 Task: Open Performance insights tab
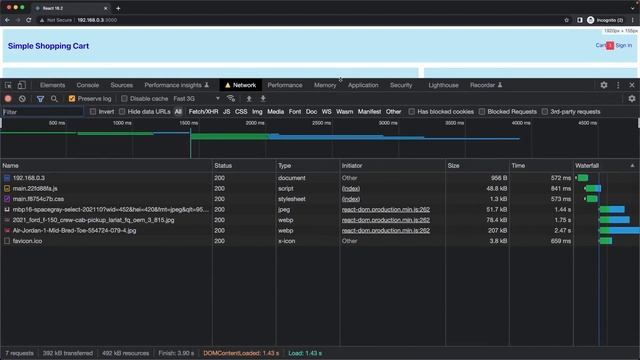coord(176,85)
